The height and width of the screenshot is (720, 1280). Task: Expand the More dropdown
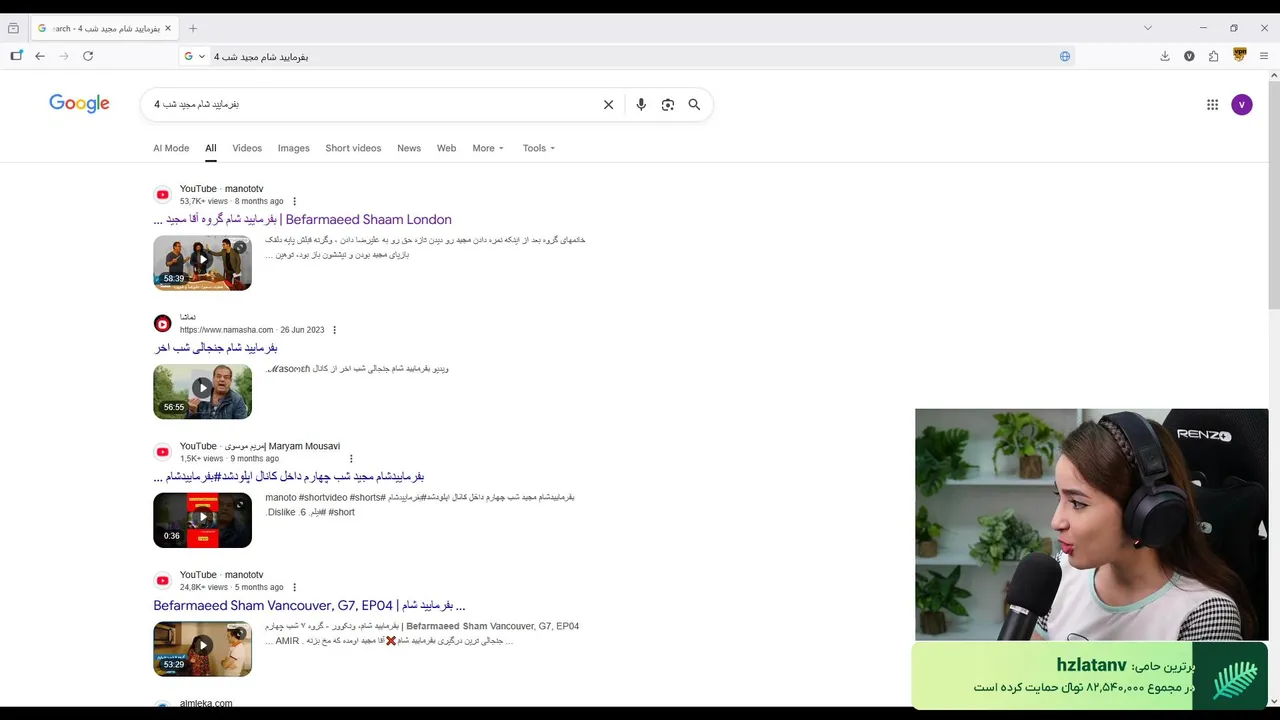488,148
